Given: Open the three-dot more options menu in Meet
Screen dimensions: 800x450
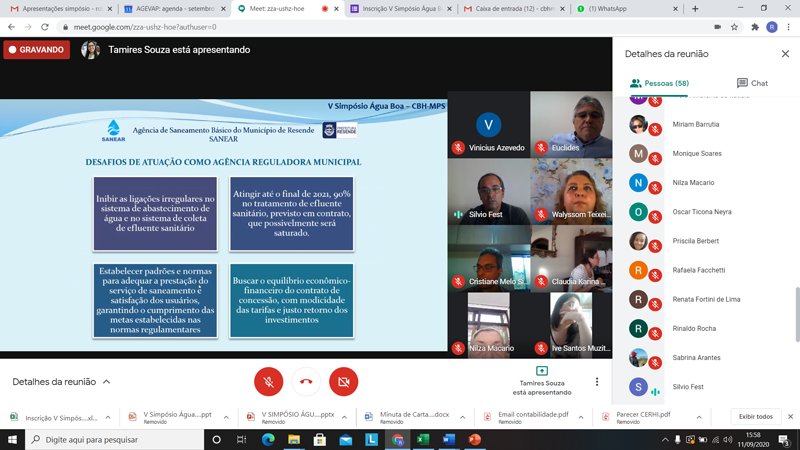Looking at the screenshot, I should [x=597, y=381].
